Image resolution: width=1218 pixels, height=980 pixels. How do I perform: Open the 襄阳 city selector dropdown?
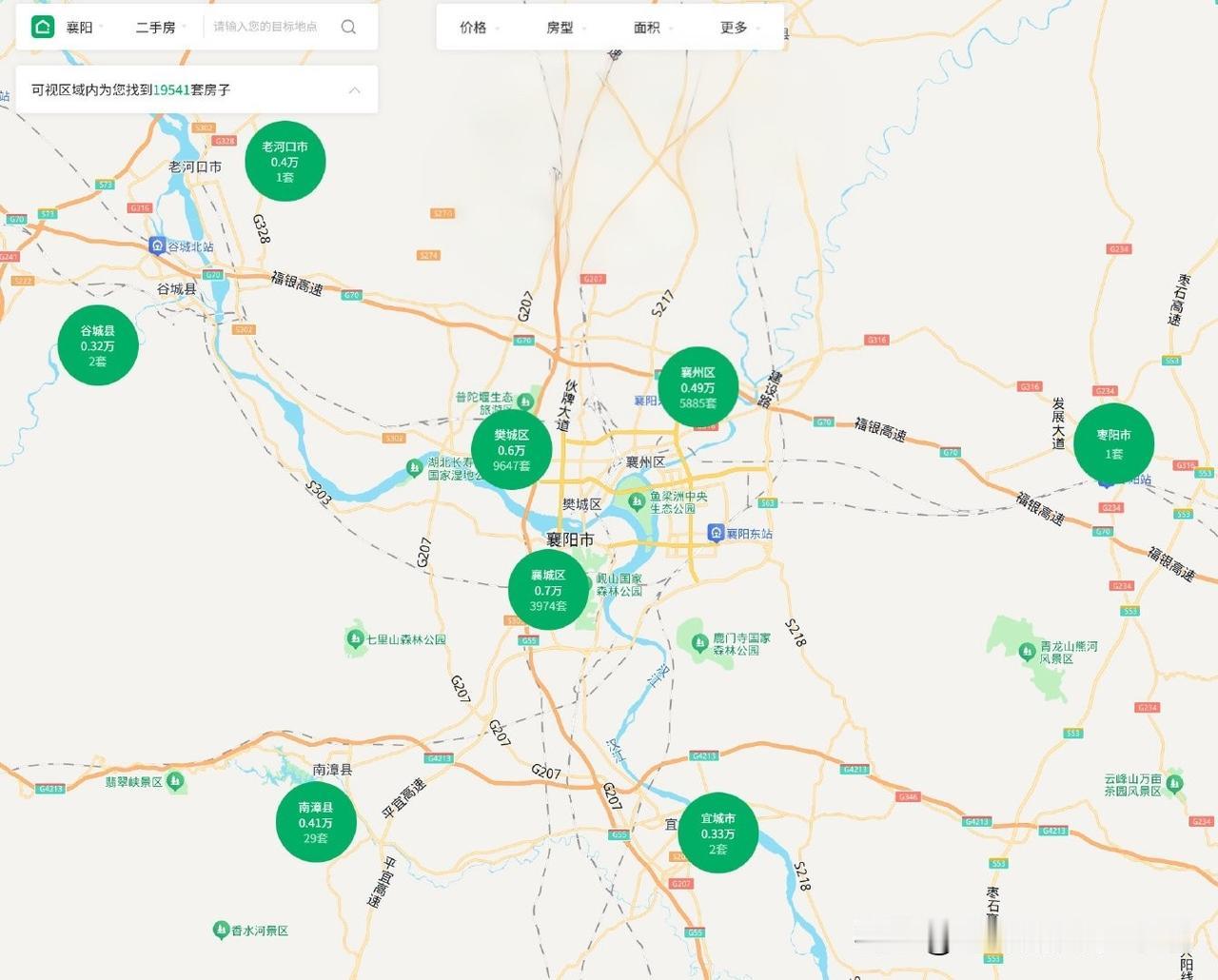[85, 28]
